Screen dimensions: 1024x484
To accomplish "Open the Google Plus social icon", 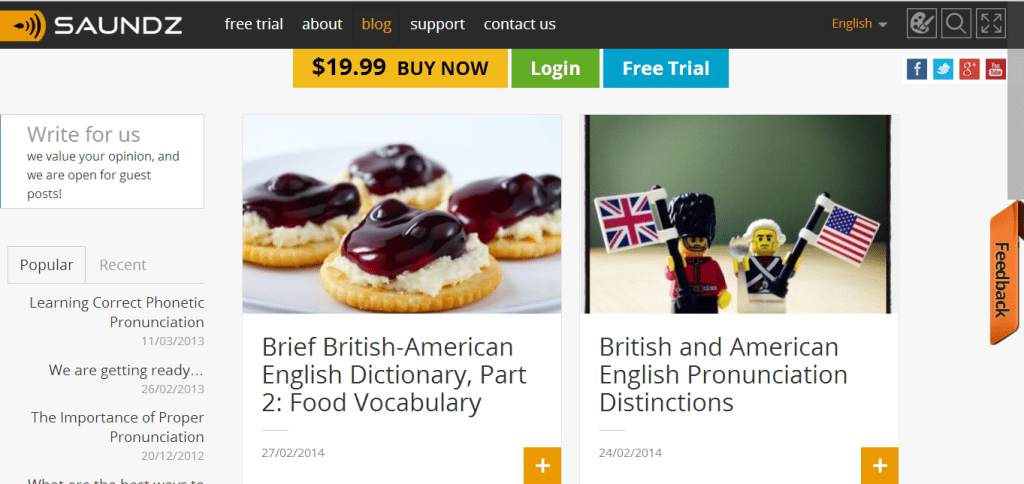I will 969,69.
